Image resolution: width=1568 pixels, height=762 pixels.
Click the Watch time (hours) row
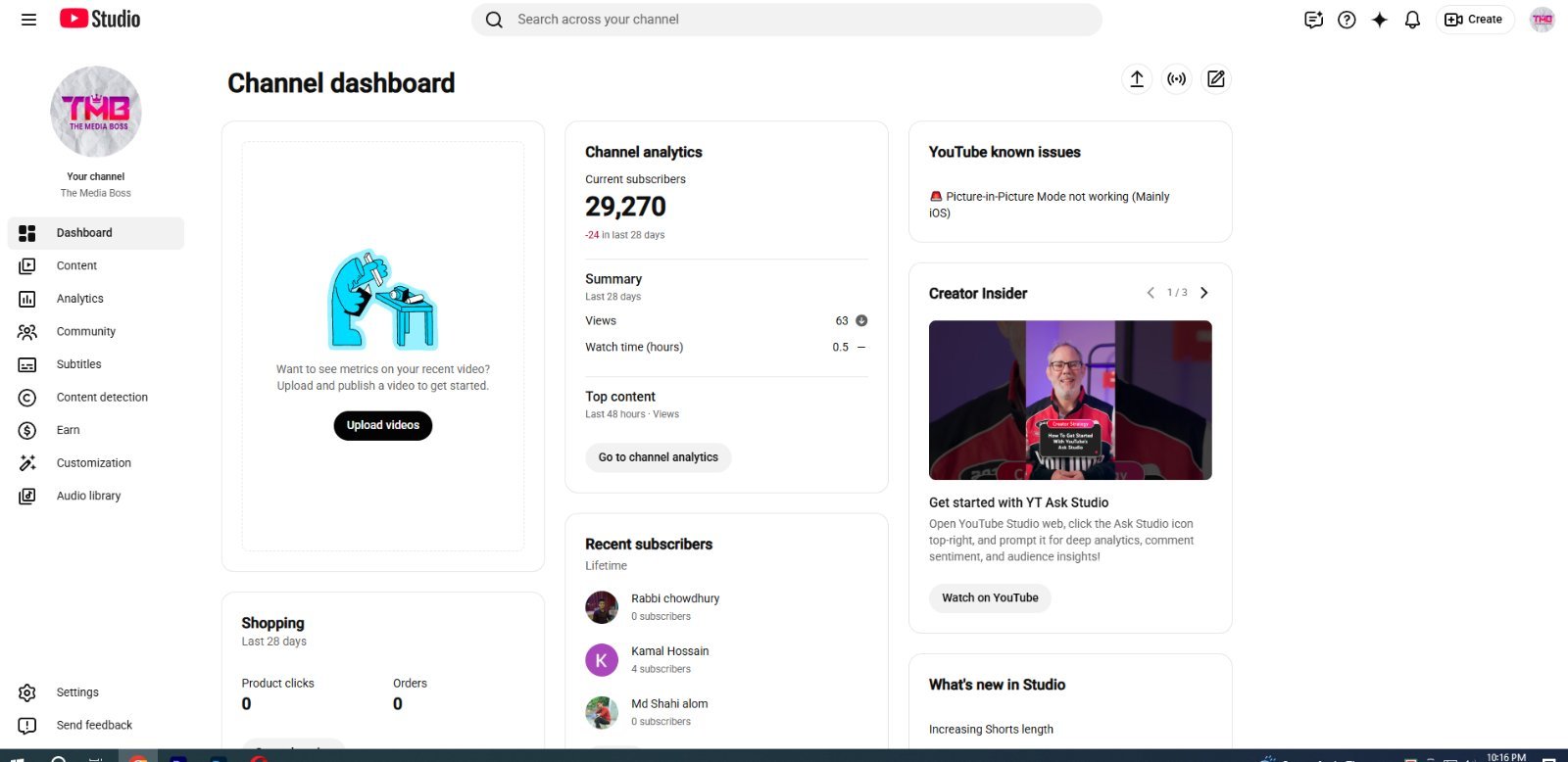point(726,348)
